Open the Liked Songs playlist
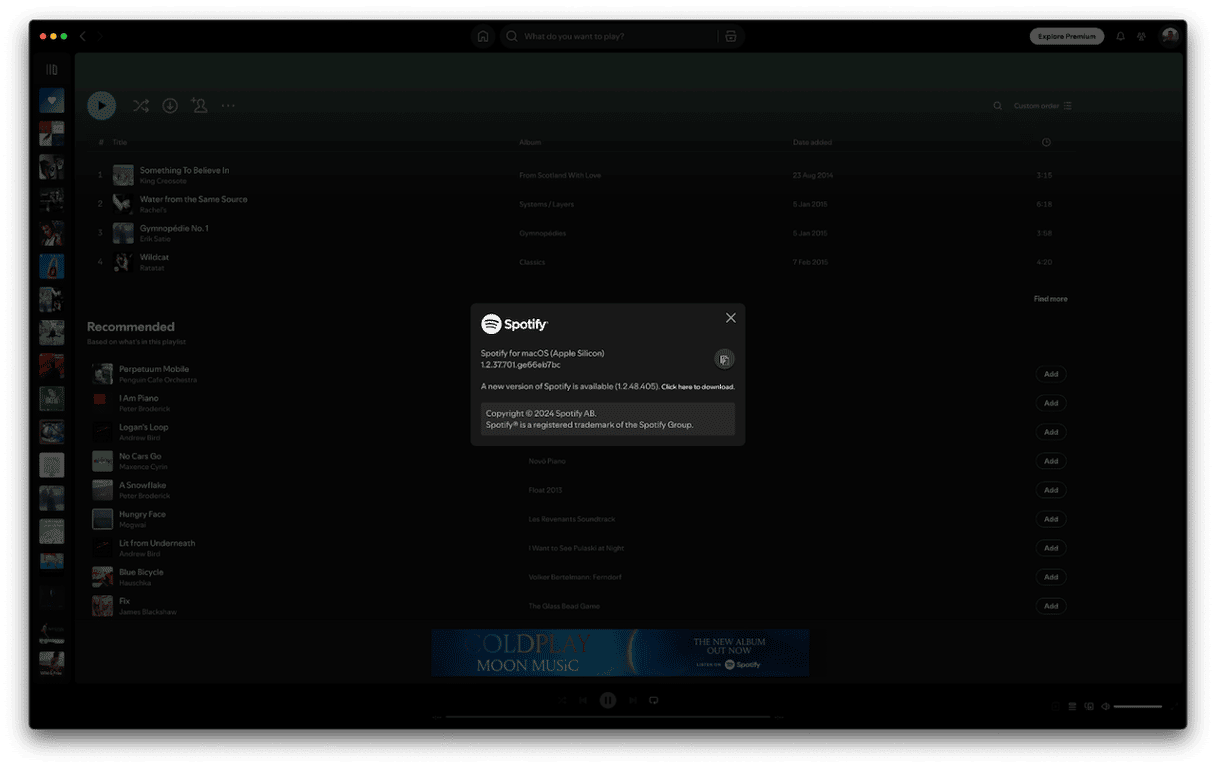The height and width of the screenshot is (768, 1216). (52, 101)
